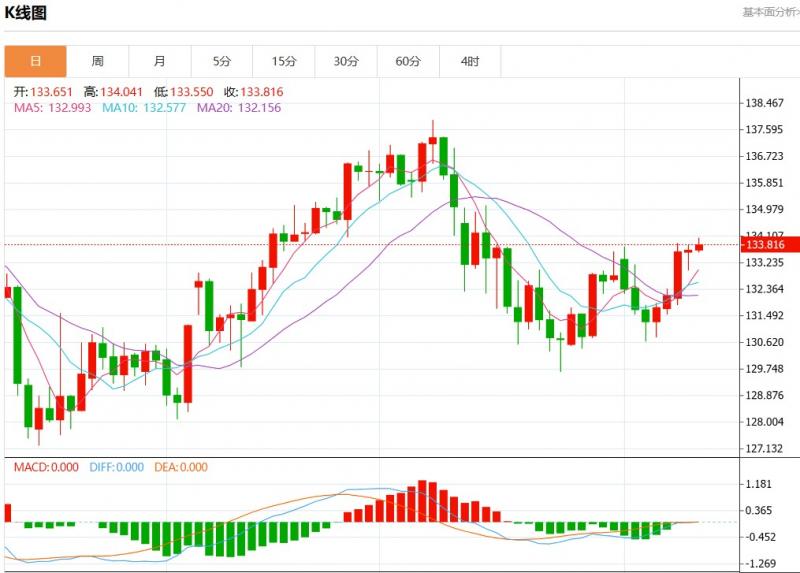Click the K线图 title
The width and height of the screenshot is (800, 573).
[x=25, y=13]
